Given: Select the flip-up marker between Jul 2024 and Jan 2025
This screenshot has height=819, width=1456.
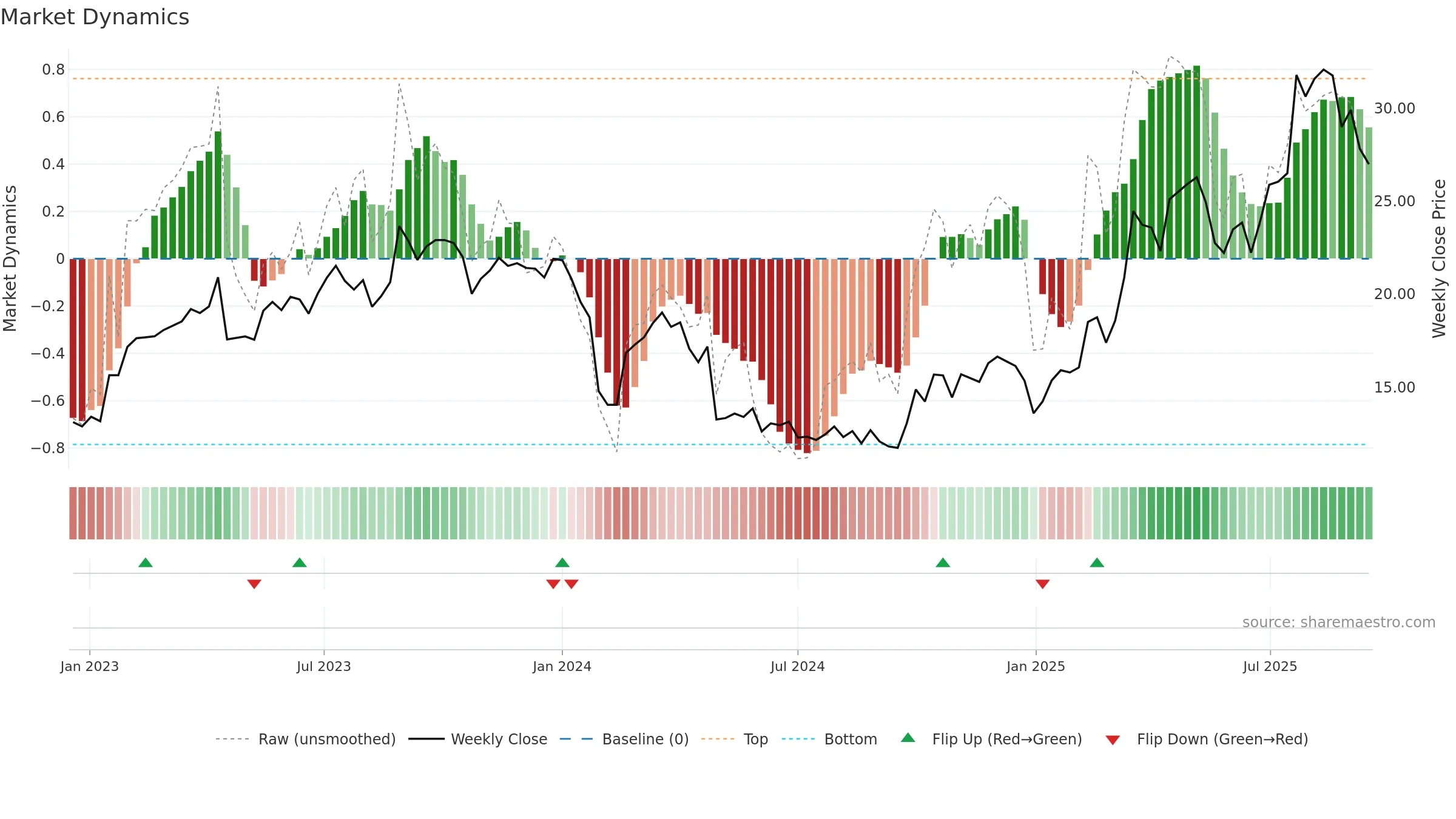Looking at the screenshot, I should (943, 562).
